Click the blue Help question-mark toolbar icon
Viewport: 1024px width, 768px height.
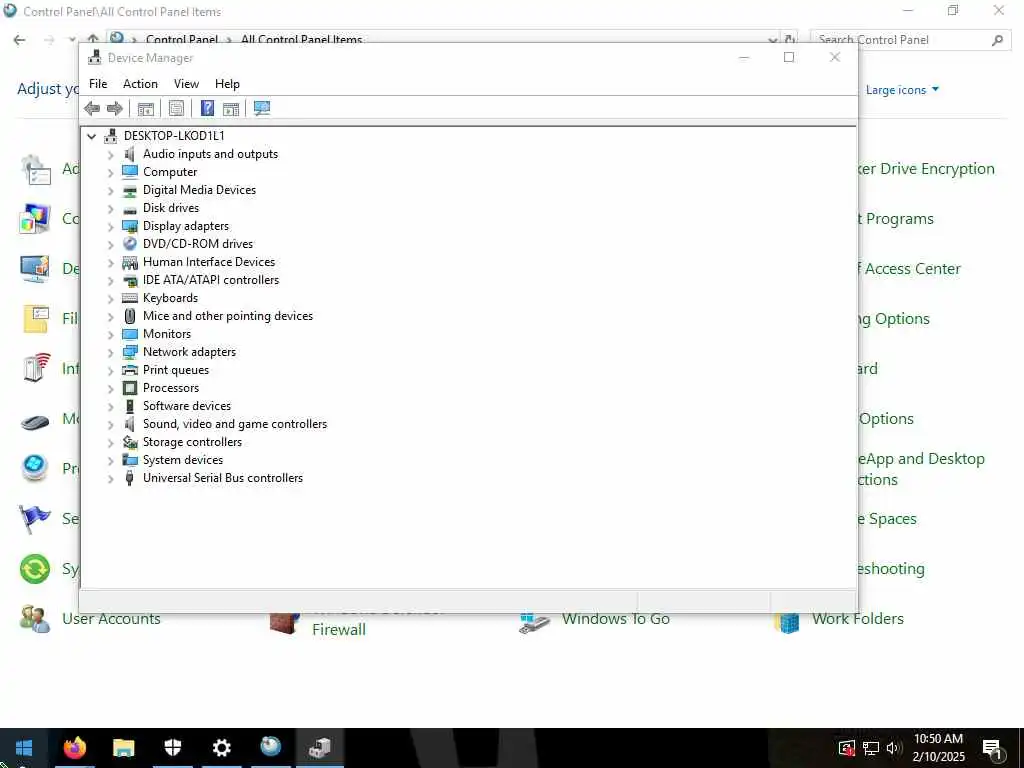pos(207,108)
